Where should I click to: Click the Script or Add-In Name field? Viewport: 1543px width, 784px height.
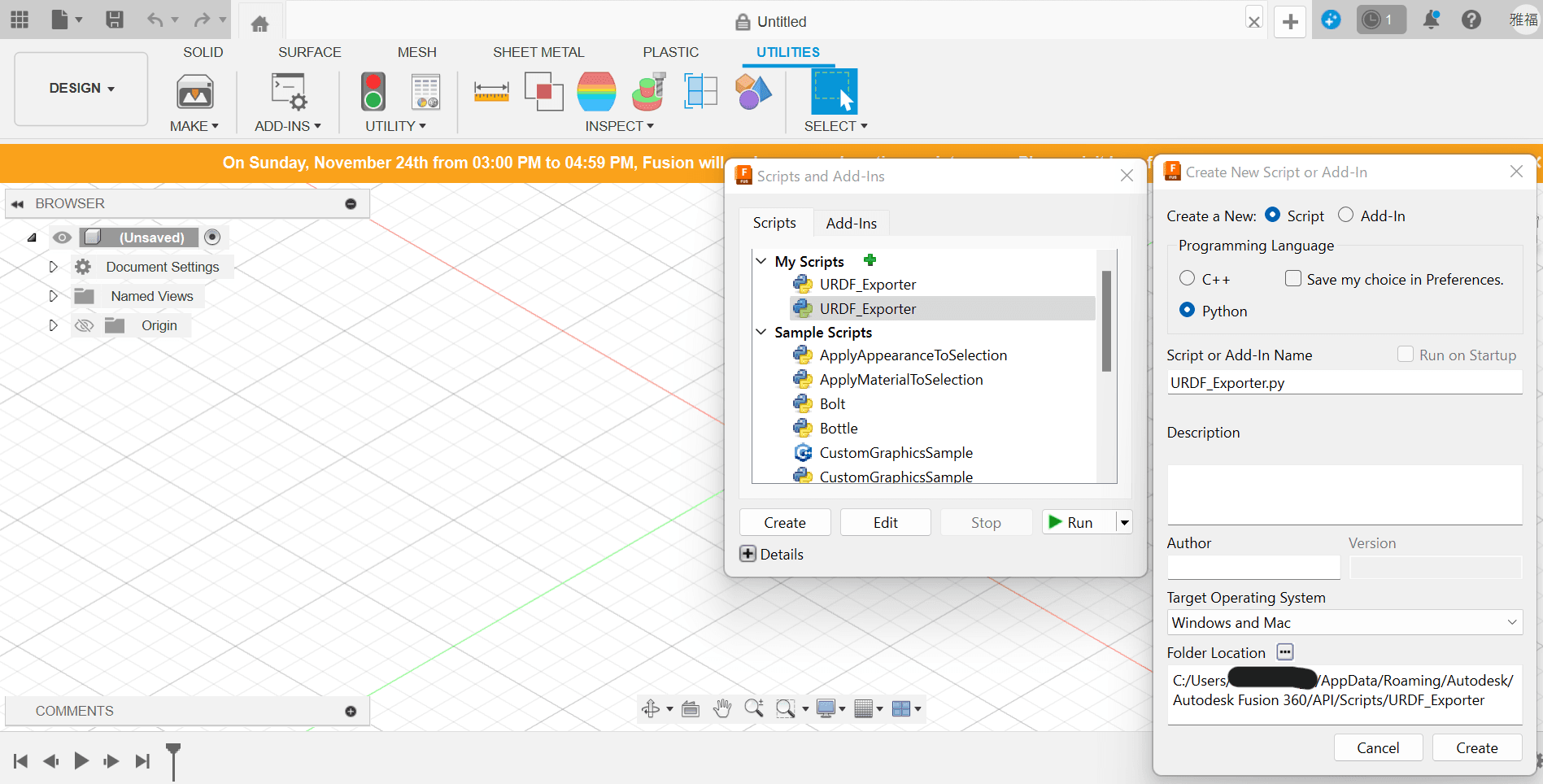pos(1344,383)
